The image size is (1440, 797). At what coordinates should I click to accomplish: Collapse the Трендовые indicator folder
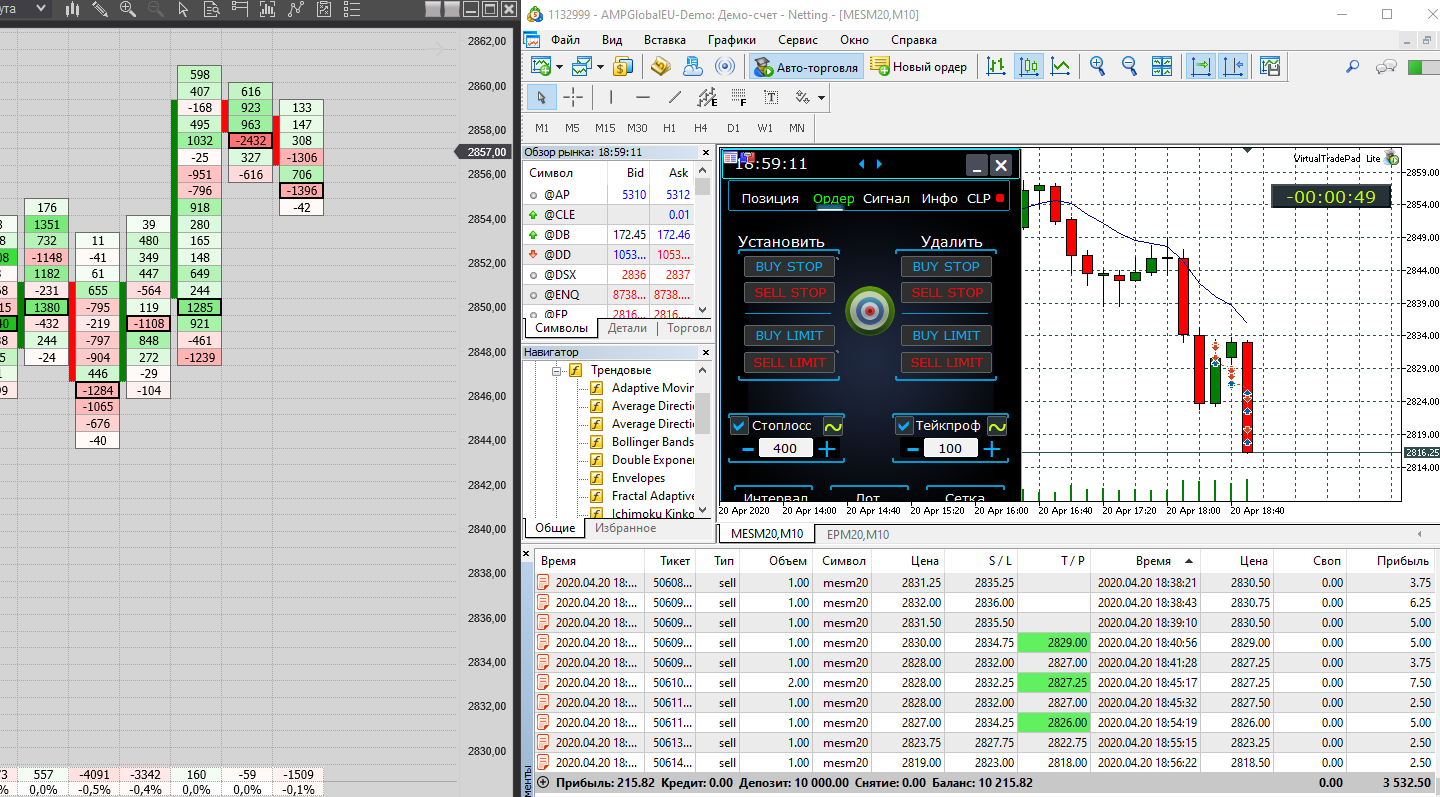coord(558,370)
